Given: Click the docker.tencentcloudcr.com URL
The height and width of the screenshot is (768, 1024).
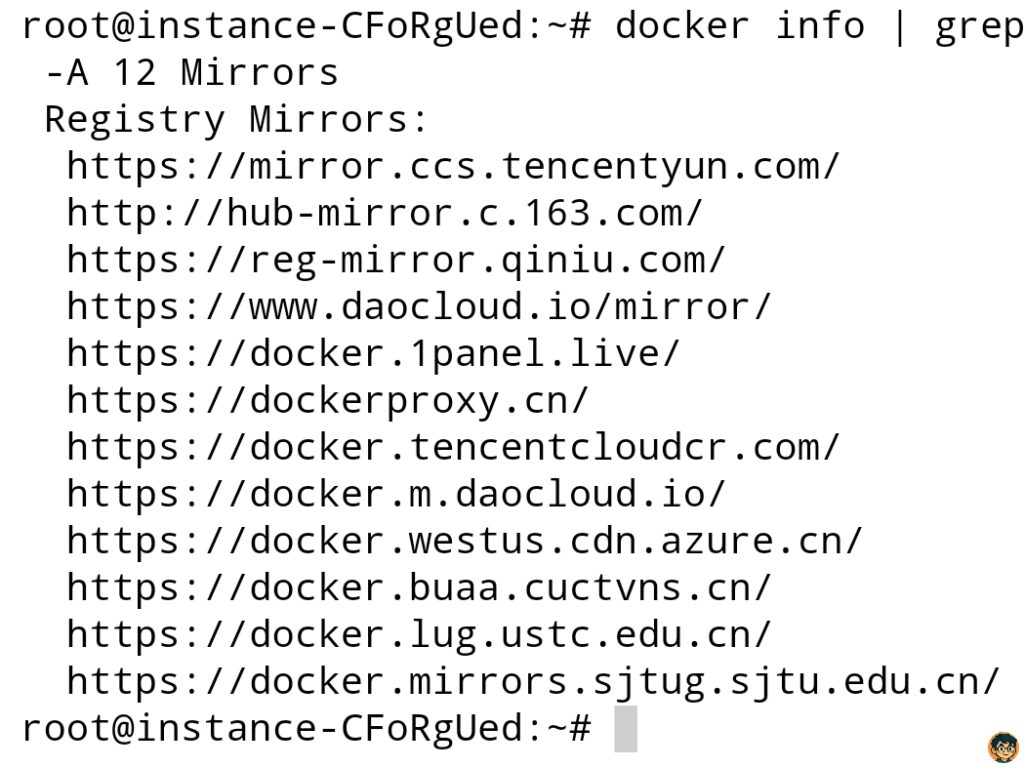Looking at the screenshot, I should 453,447.
